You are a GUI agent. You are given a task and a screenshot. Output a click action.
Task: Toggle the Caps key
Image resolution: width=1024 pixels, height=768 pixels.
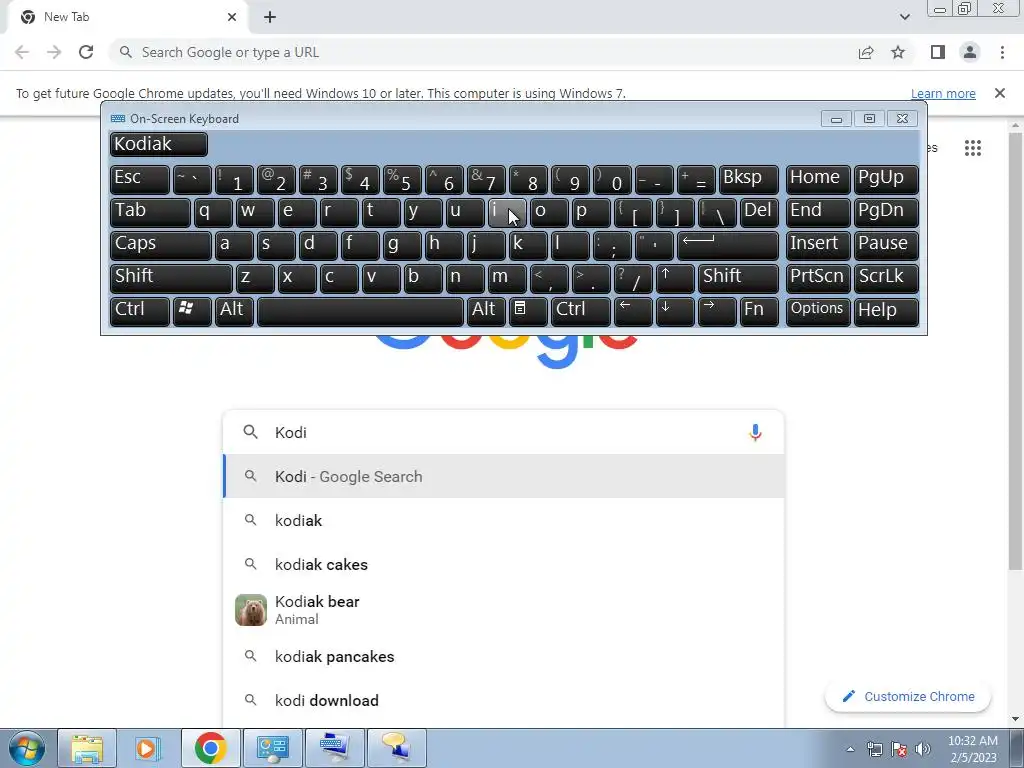pos(161,245)
